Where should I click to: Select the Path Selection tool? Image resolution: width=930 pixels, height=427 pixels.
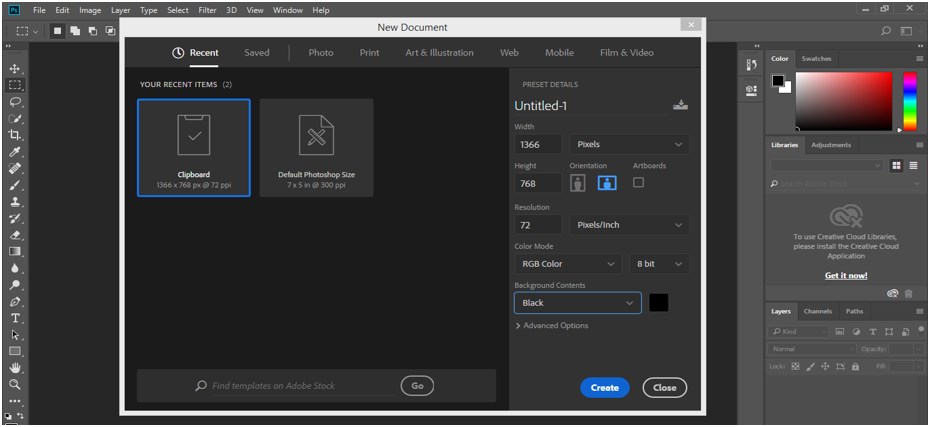pos(15,334)
